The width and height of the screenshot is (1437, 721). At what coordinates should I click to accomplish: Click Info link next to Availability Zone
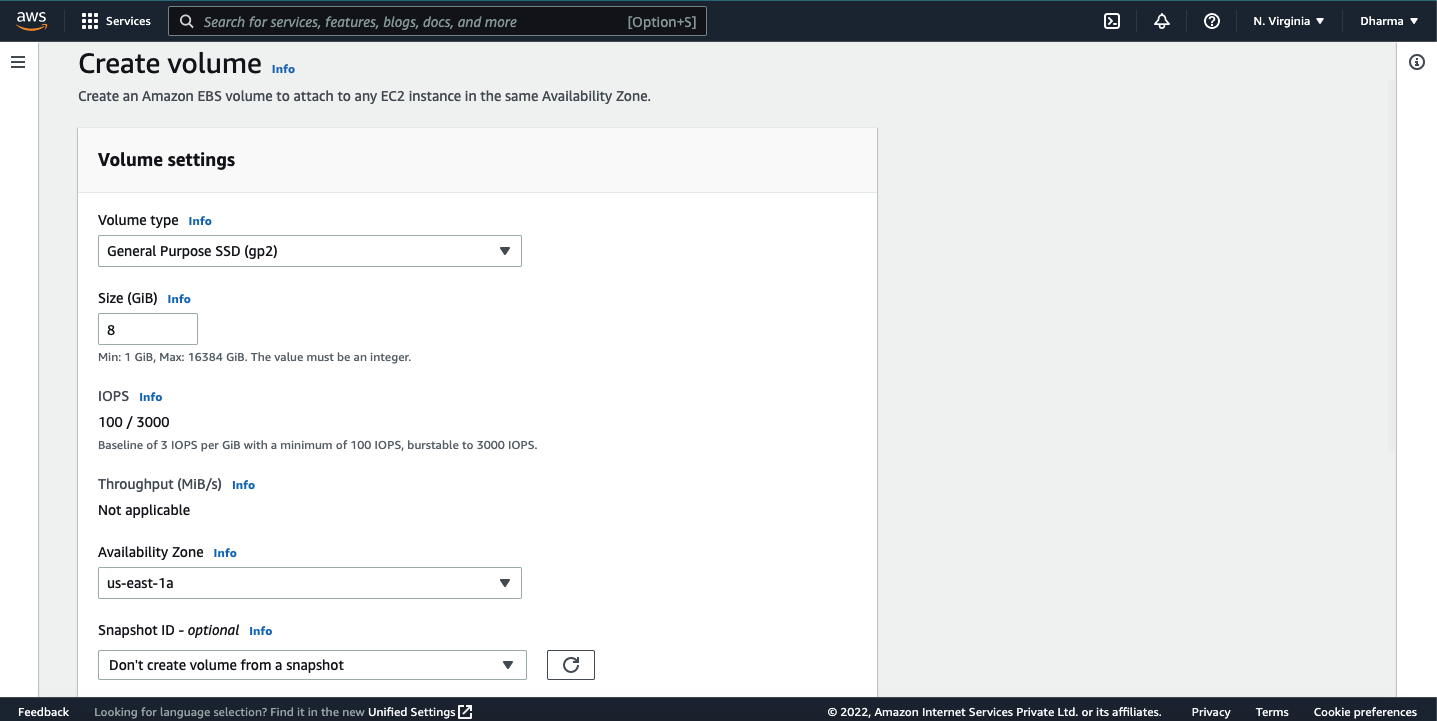click(225, 553)
